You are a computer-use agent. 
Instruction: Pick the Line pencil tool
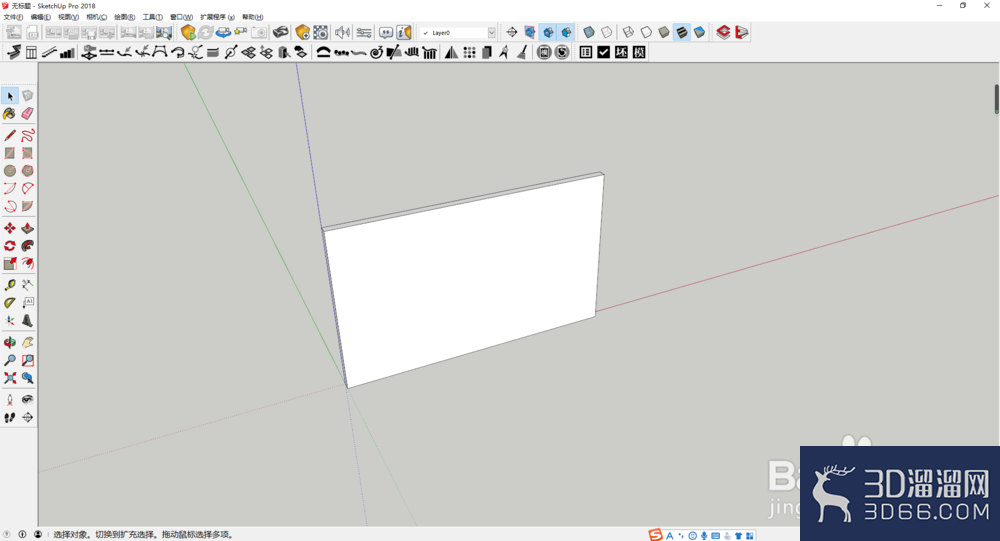10,135
